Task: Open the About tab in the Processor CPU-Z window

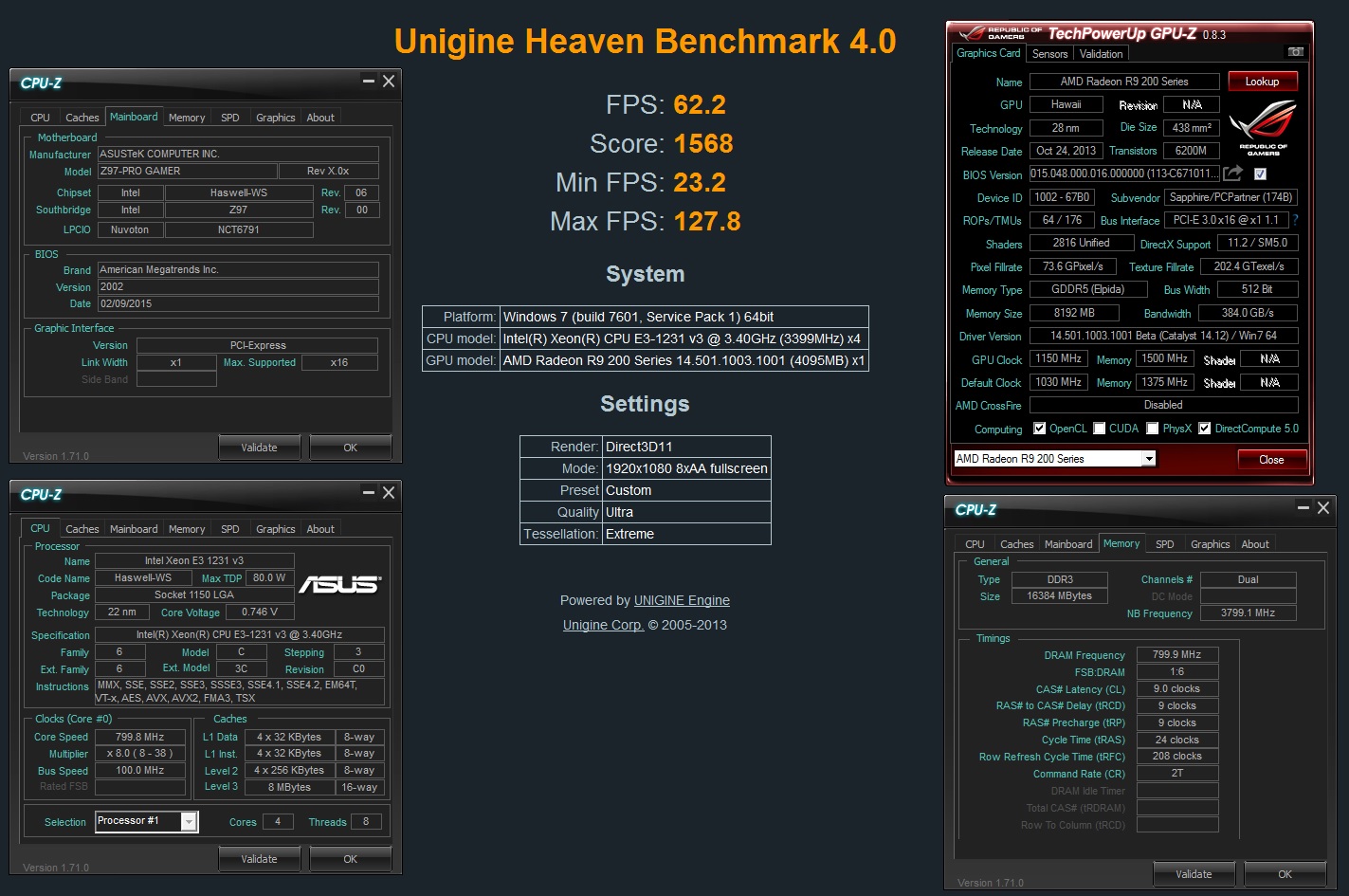Action: (x=320, y=529)
